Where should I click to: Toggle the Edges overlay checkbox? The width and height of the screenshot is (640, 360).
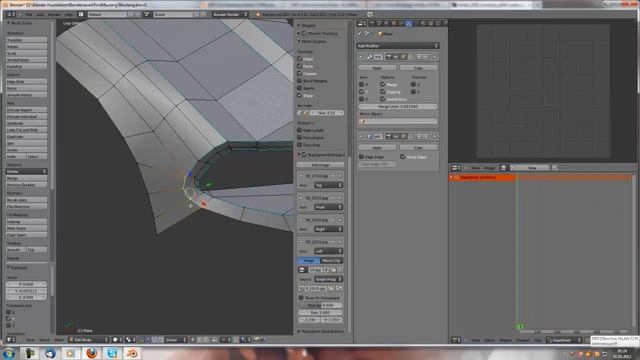pyautogui.click(x=300, y=59)
